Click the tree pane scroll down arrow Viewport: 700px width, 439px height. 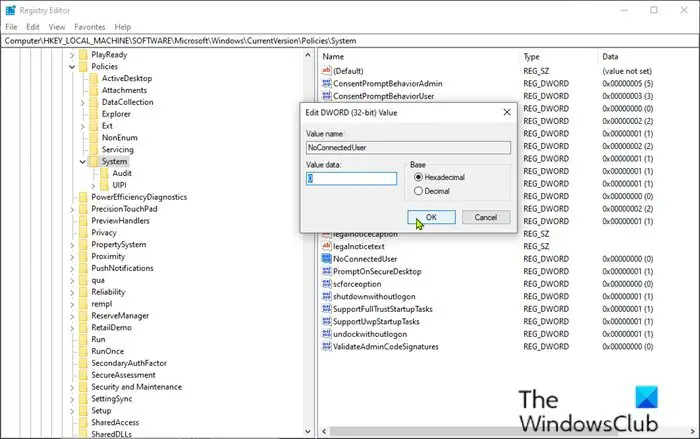[x=308, y=431]
